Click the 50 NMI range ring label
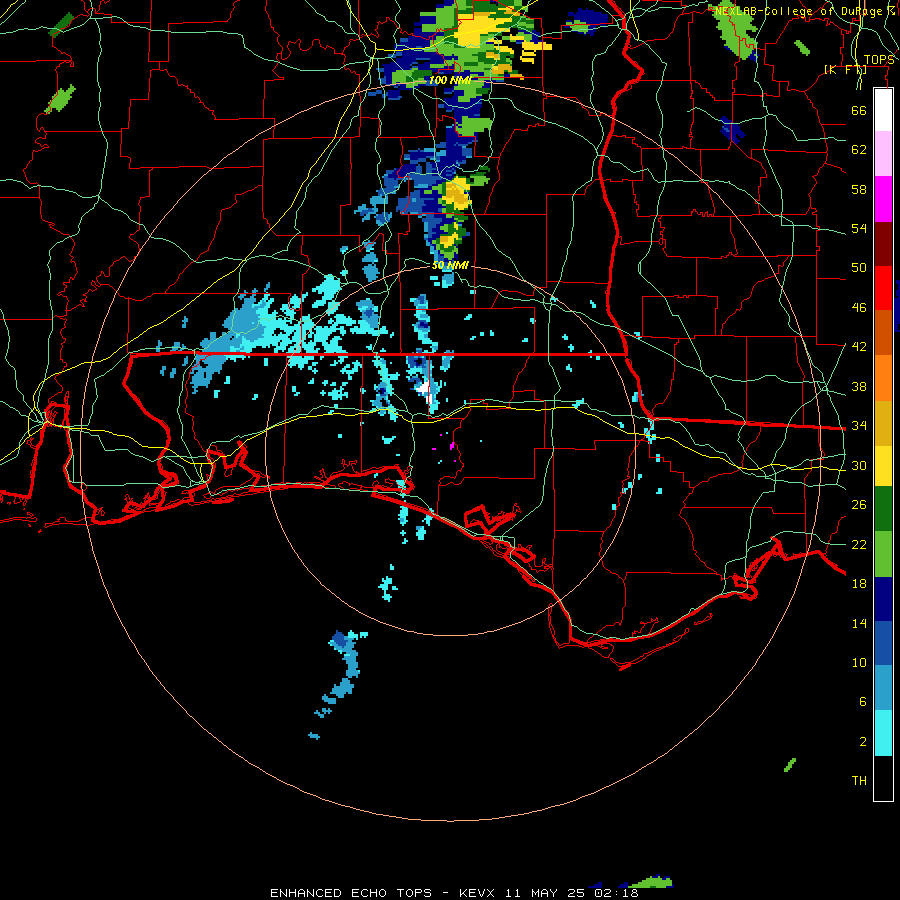 450,265
